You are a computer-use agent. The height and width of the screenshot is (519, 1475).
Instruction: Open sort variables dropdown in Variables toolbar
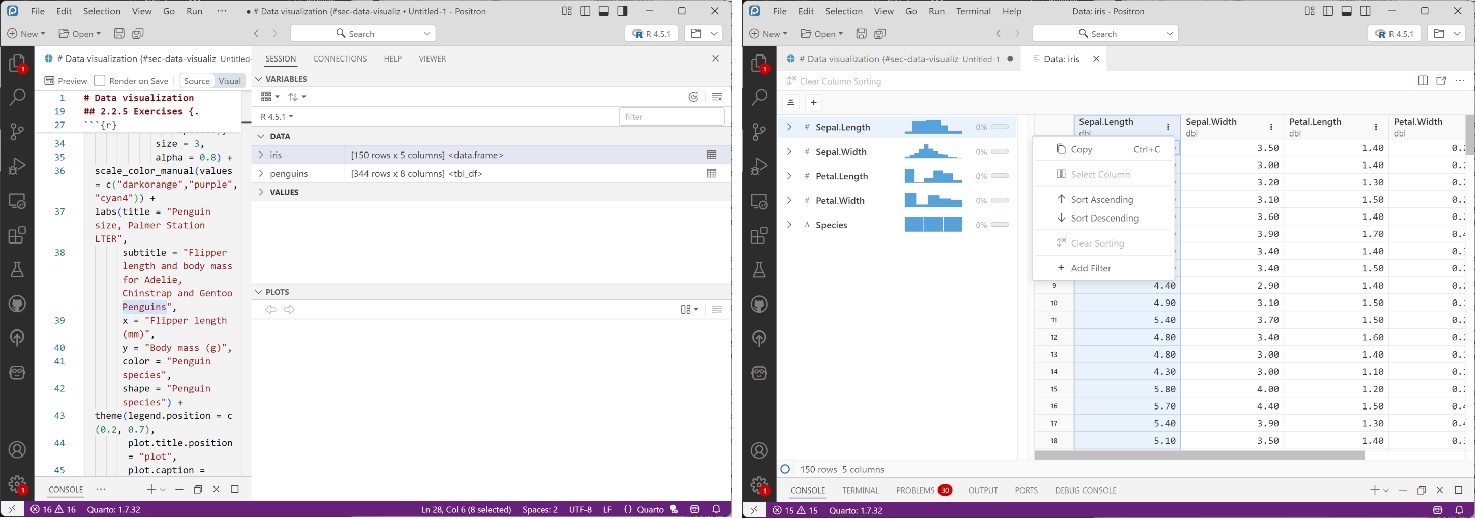point(297,97)
